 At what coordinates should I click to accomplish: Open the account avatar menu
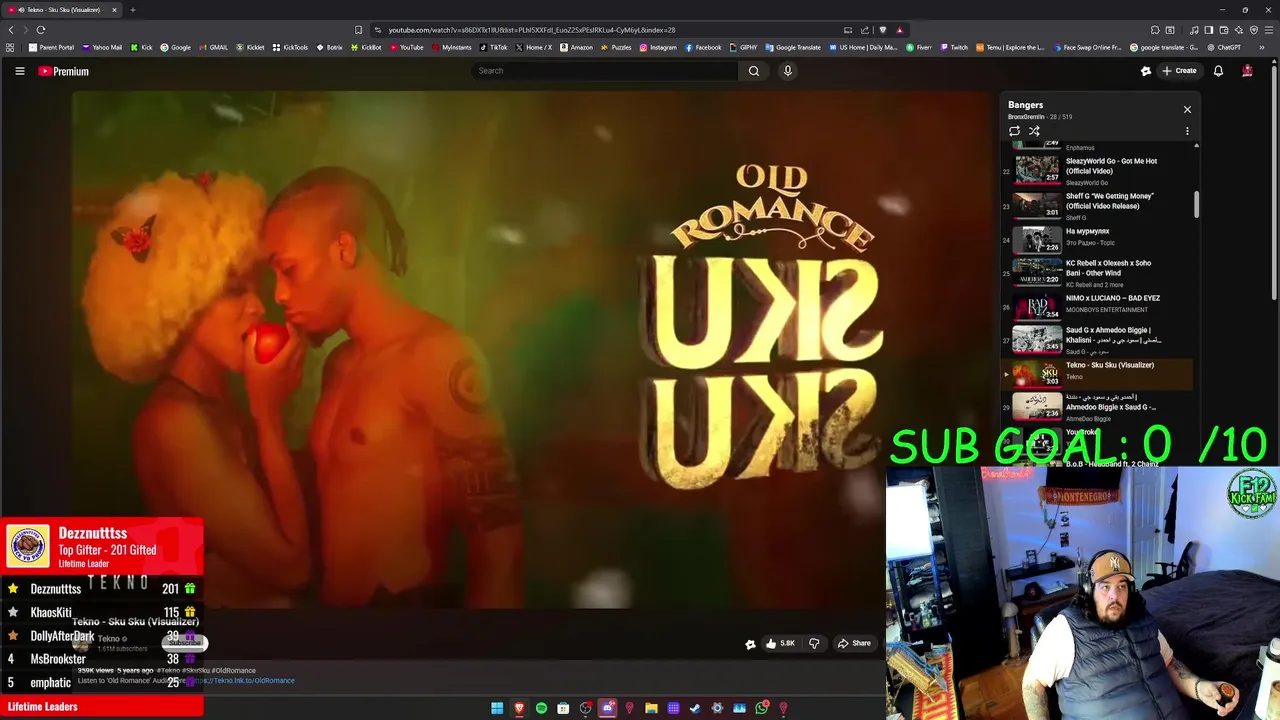[1247, 71]
